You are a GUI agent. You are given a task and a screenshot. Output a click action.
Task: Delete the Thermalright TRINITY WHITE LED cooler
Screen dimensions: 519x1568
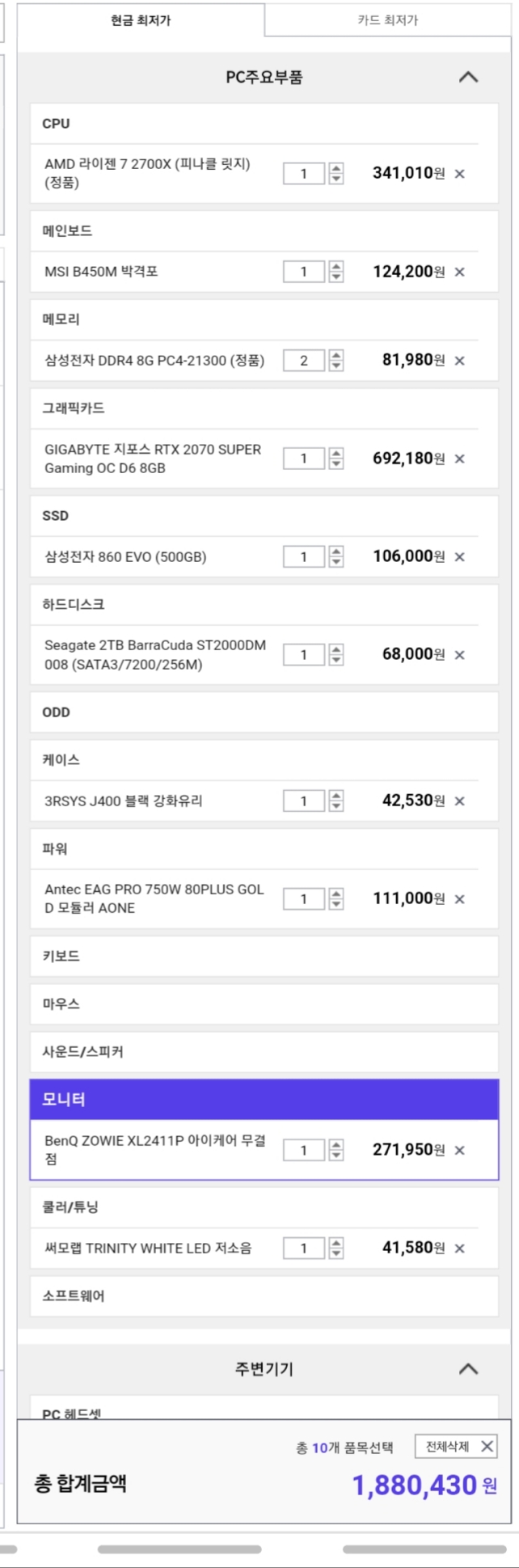(459, 1249)
